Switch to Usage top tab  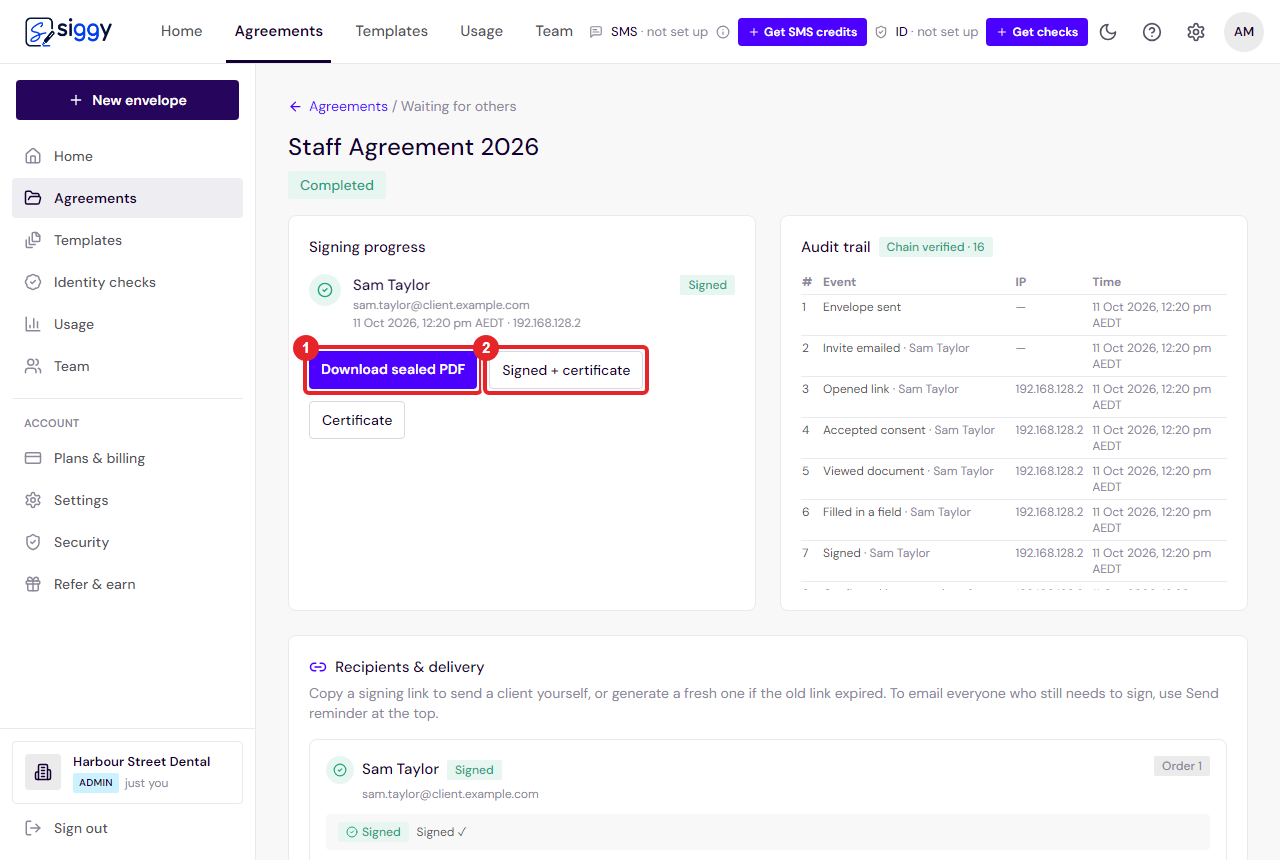point(481,31)
